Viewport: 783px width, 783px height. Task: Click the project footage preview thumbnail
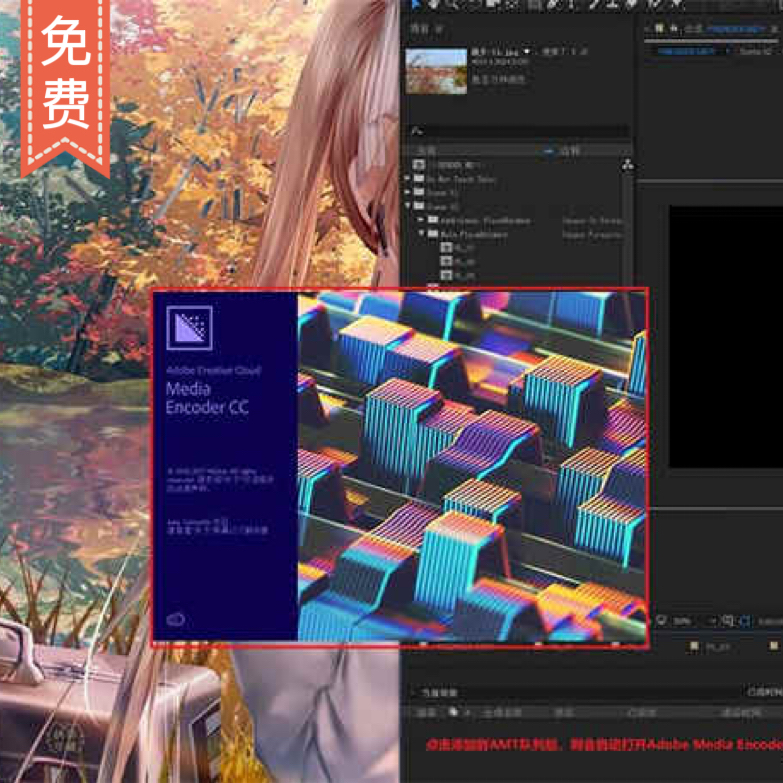coord(436,71)
